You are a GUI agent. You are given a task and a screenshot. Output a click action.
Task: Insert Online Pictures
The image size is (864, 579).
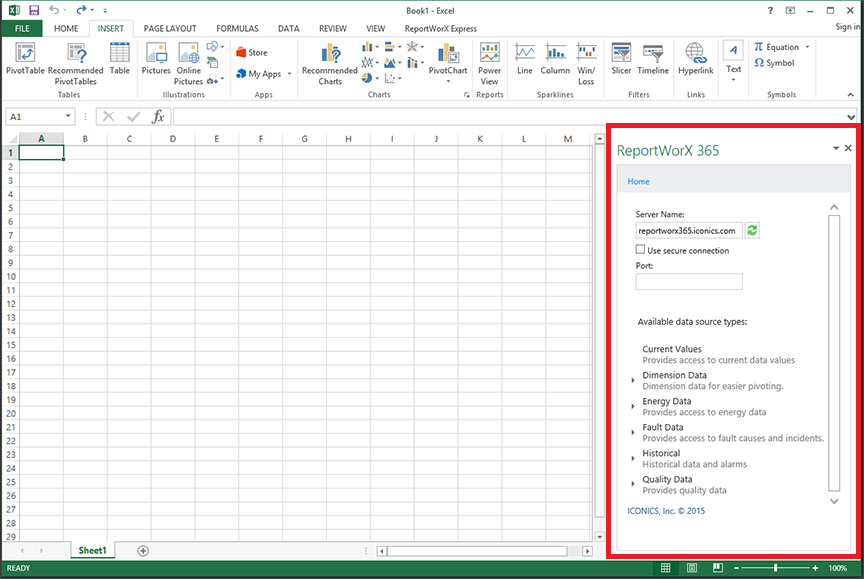coord(188,64)
